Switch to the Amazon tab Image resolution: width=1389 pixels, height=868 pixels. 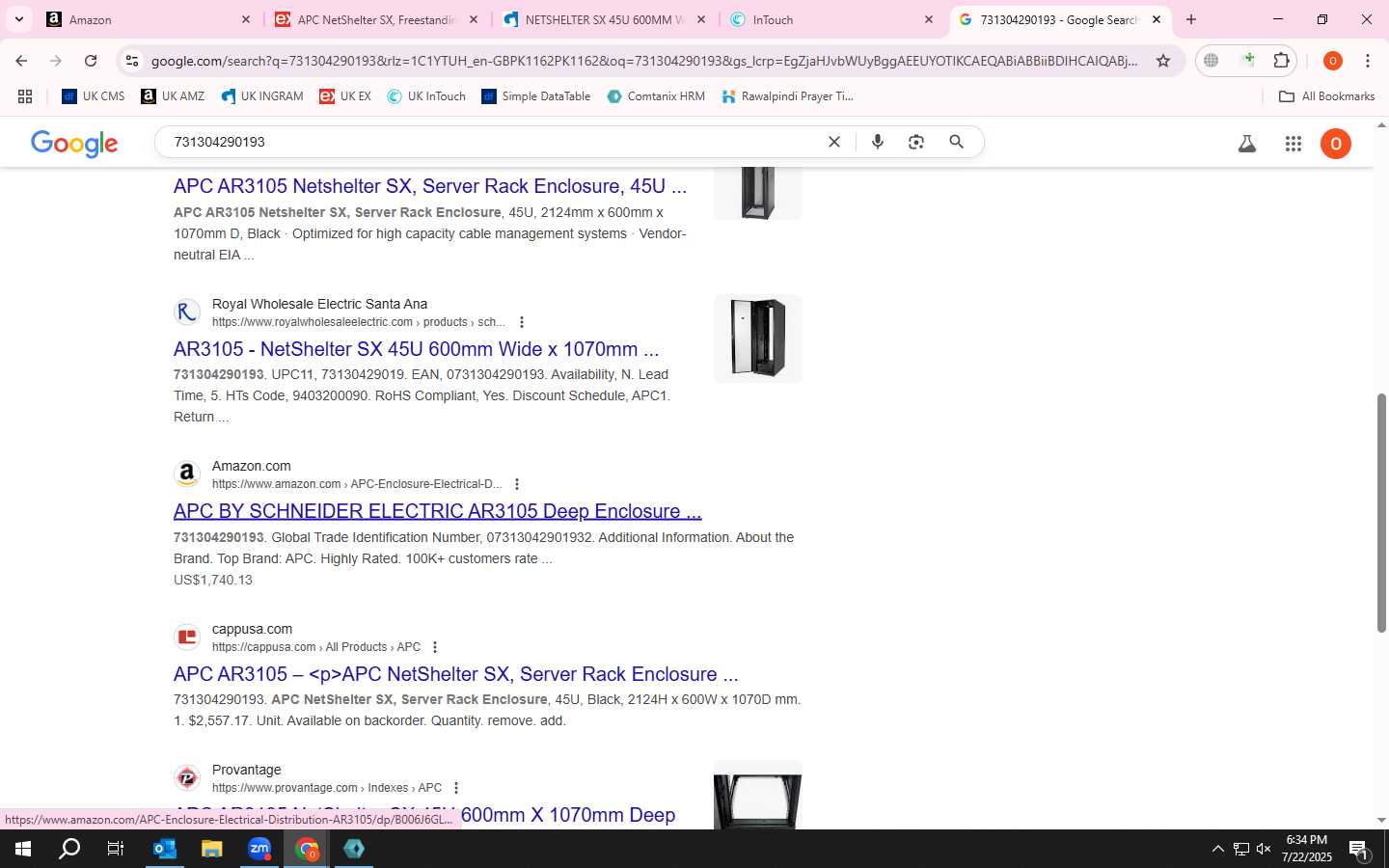coord(147,19)
